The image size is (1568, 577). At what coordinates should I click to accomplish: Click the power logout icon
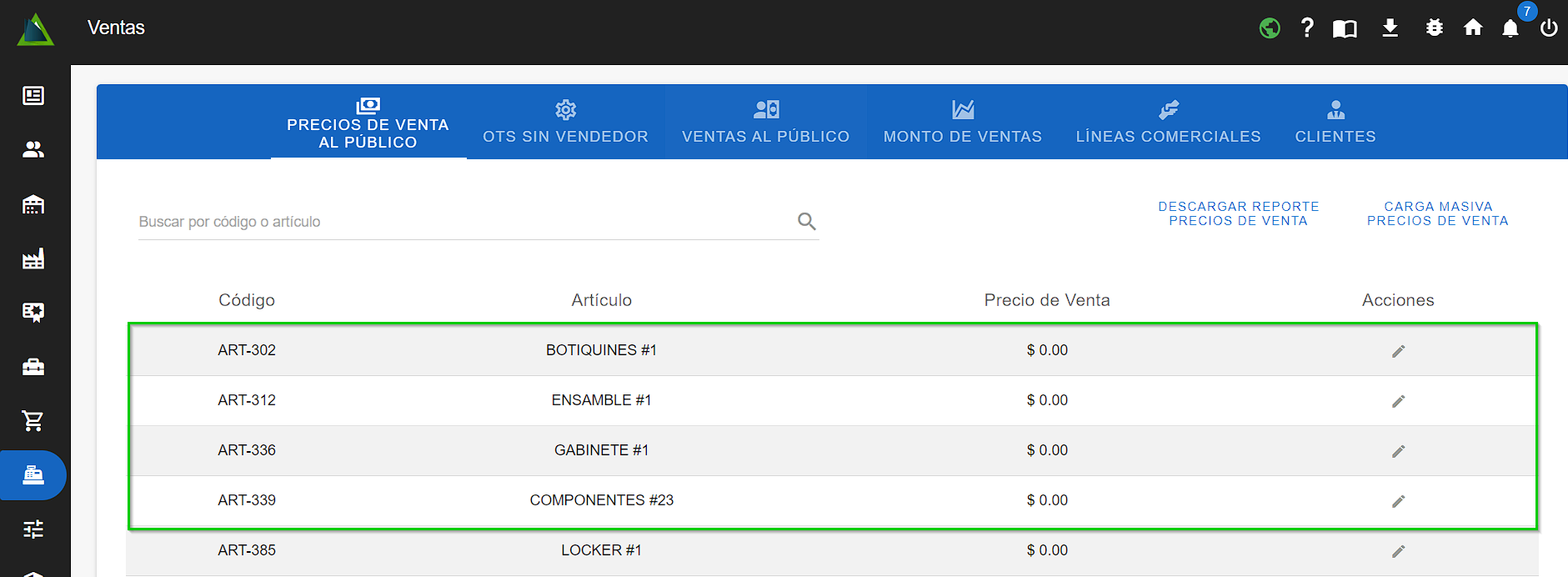(1549, 28)
